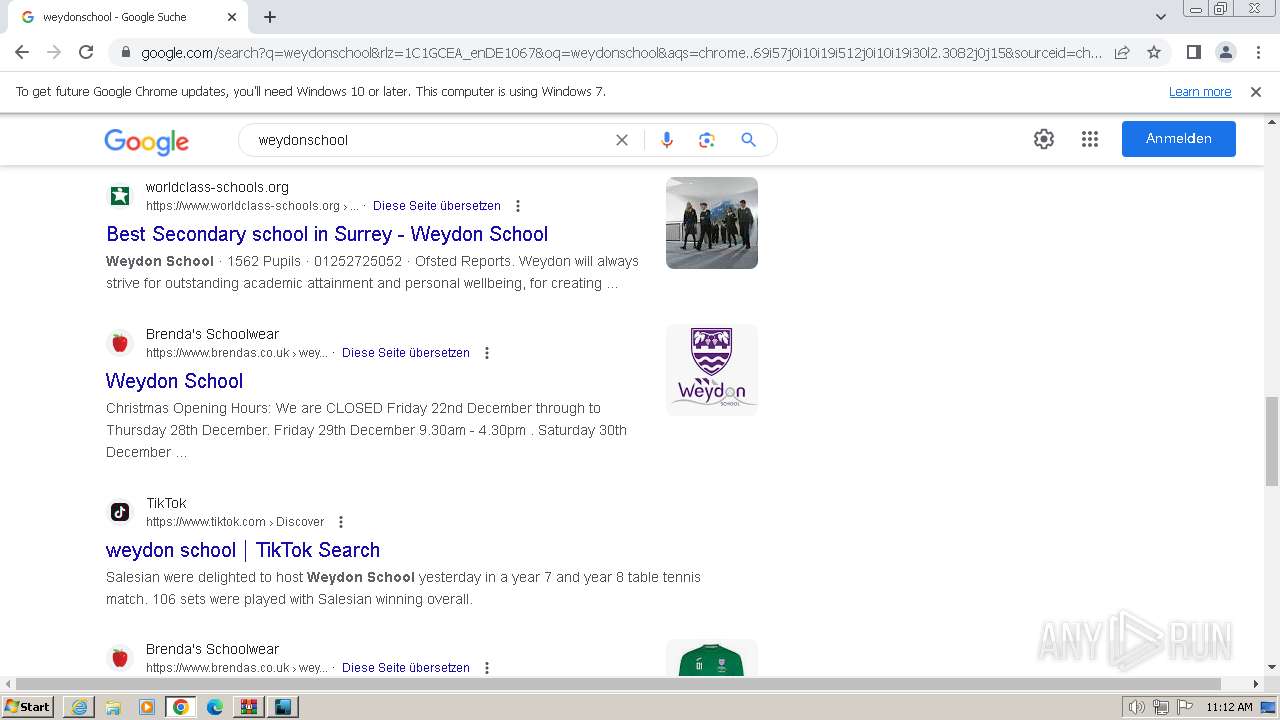The image size is (1280, 720).
Task: Open weydon school TikTok Search result
Action: (x=243, y=550)
